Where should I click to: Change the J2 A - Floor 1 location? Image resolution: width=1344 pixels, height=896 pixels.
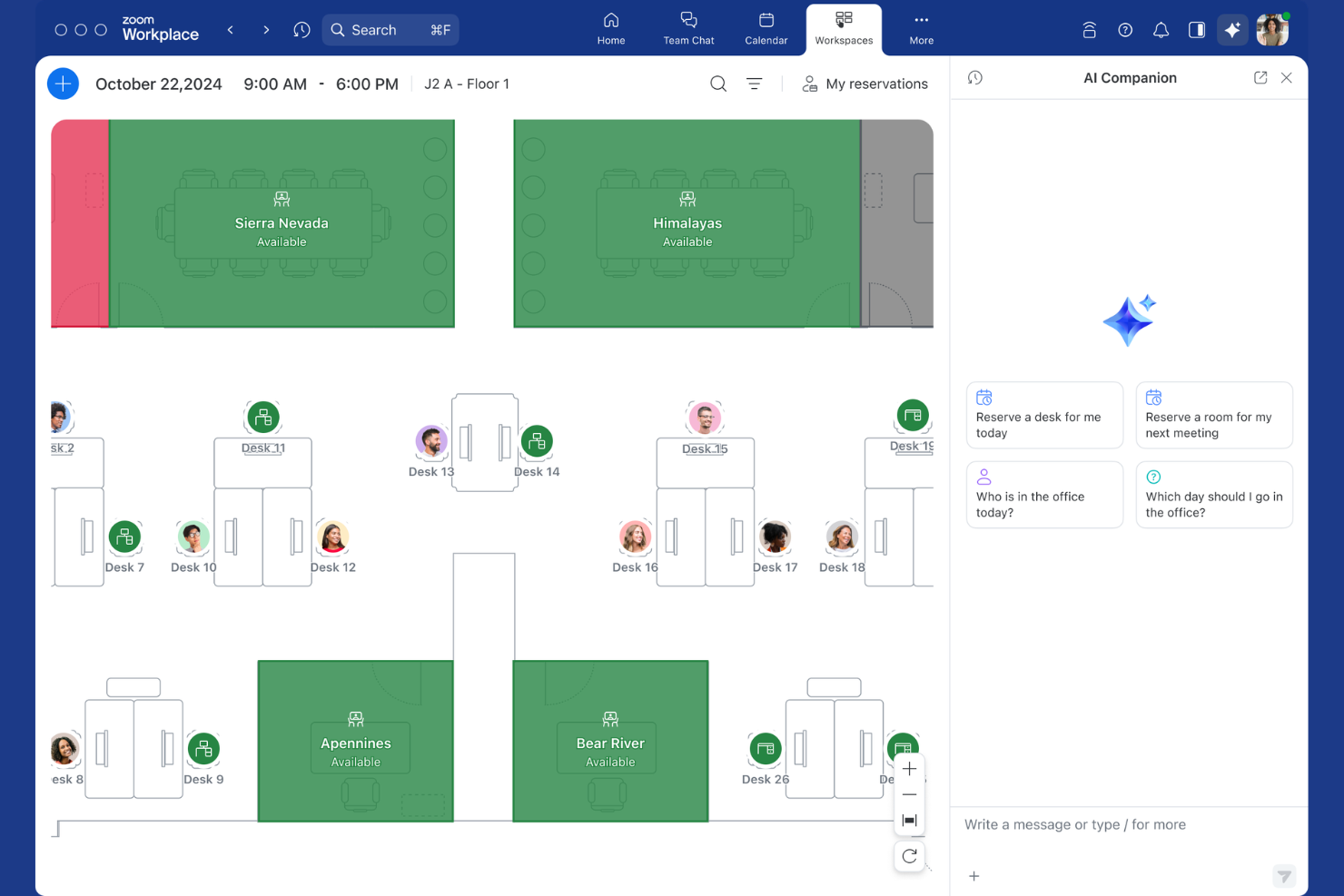click(467, 84)
